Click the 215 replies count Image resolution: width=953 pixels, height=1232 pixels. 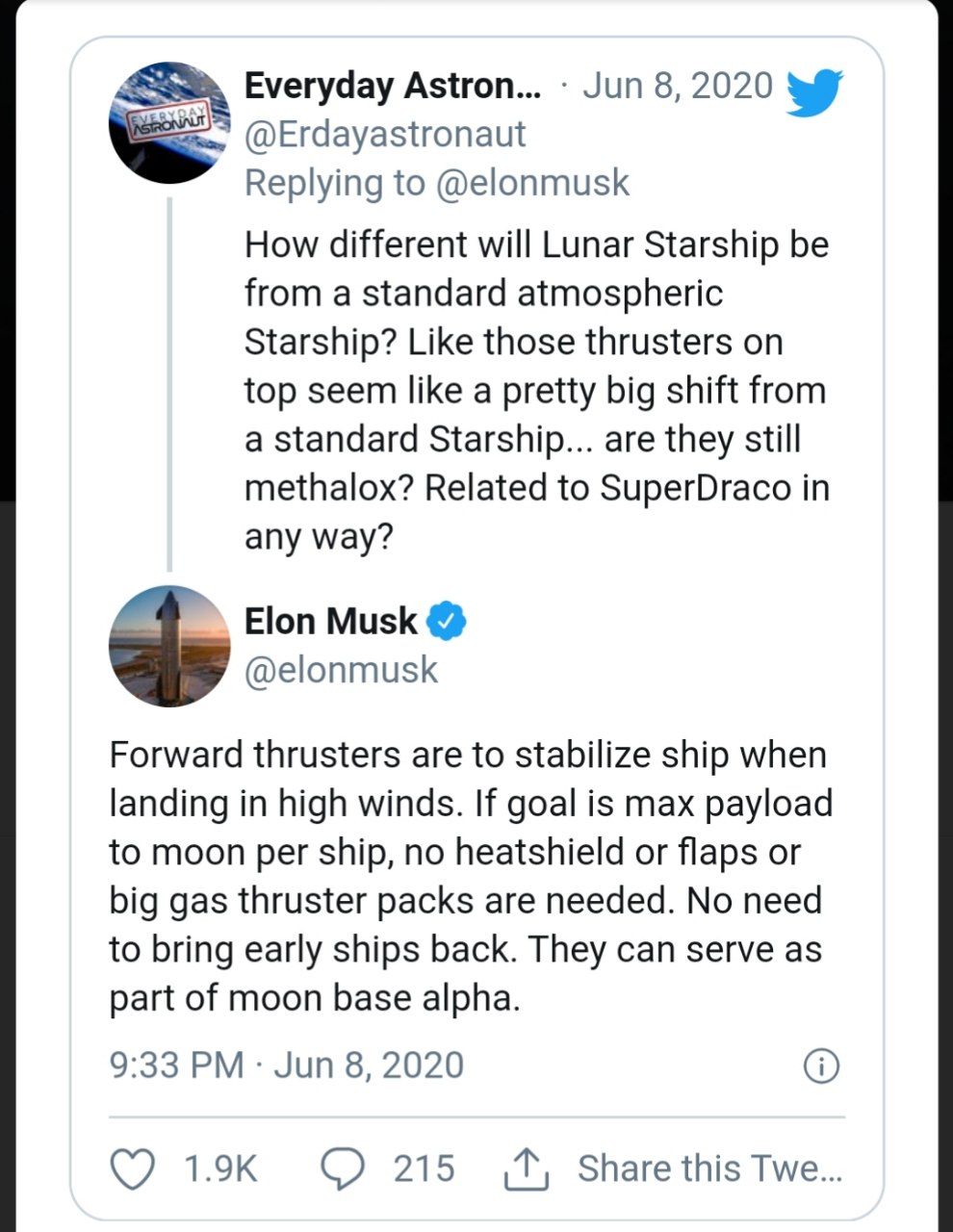click(x=424, y=1168)
